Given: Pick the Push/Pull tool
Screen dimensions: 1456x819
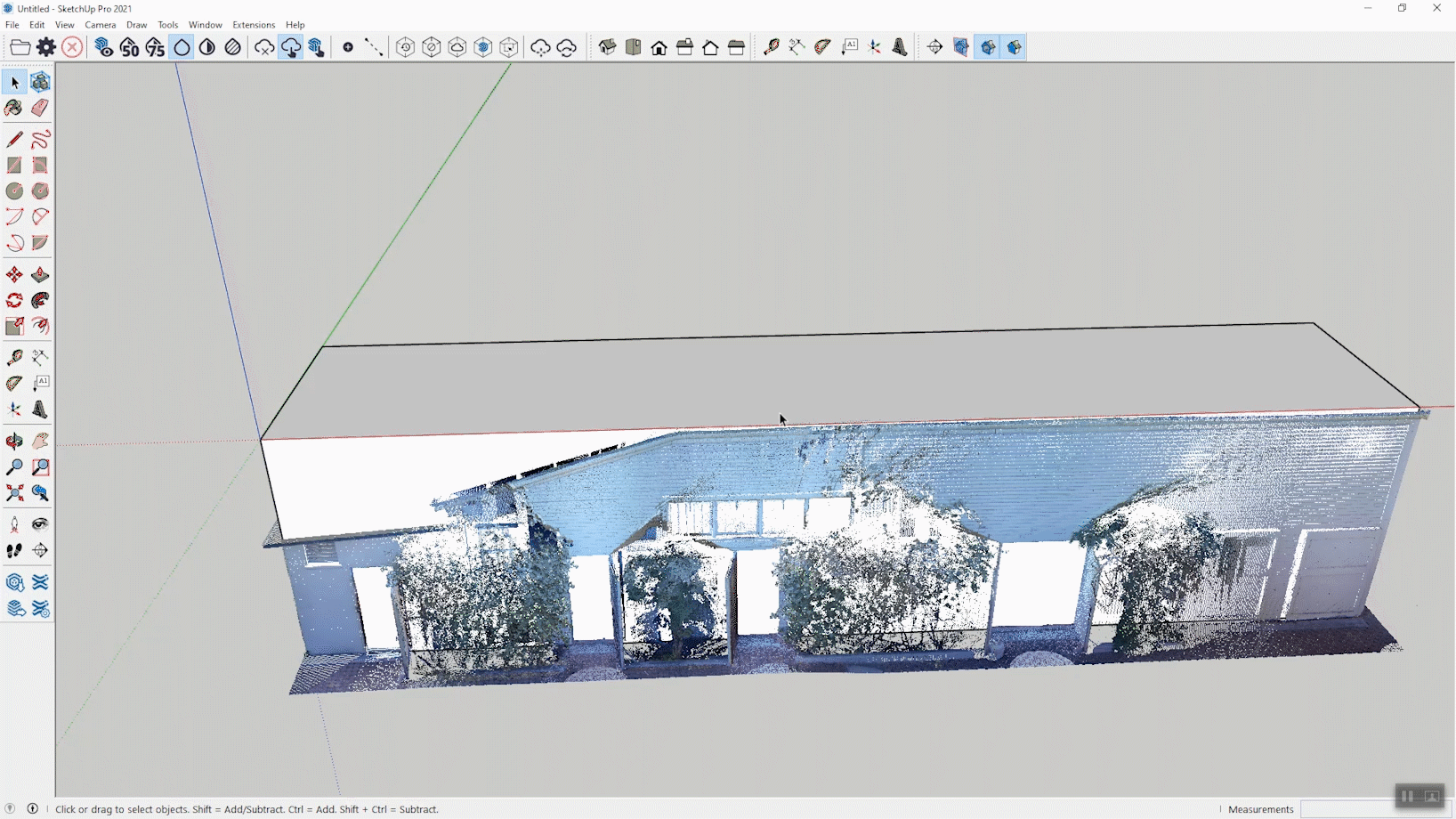Looking at the screenshot, I should click(40, 275).
